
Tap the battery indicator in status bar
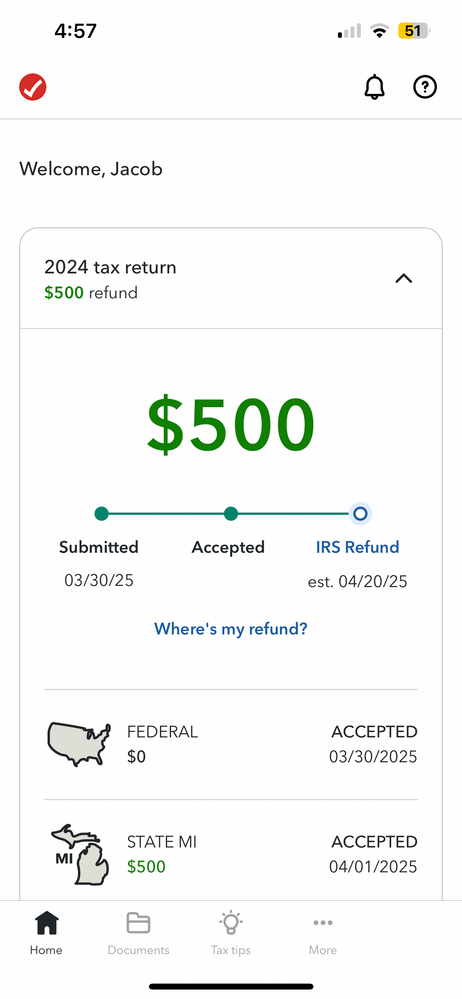tap(414, 31)
